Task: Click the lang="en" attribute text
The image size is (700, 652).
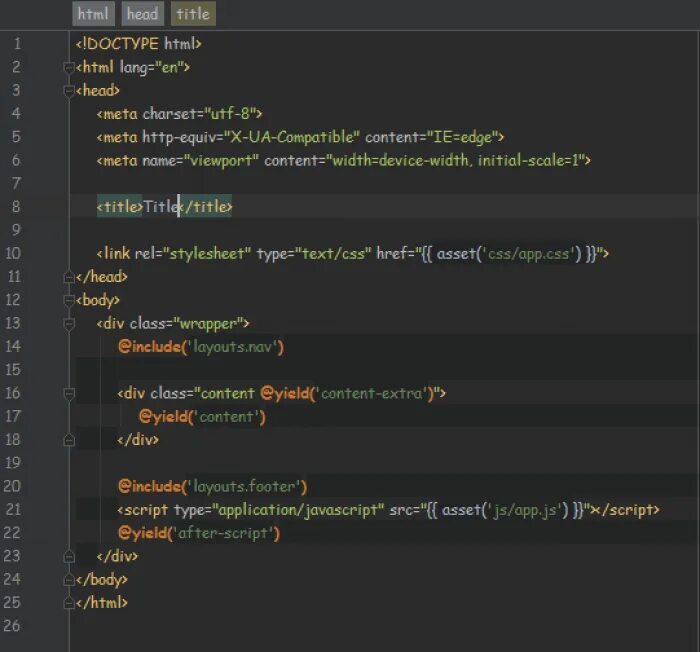Action: (152, 67)
